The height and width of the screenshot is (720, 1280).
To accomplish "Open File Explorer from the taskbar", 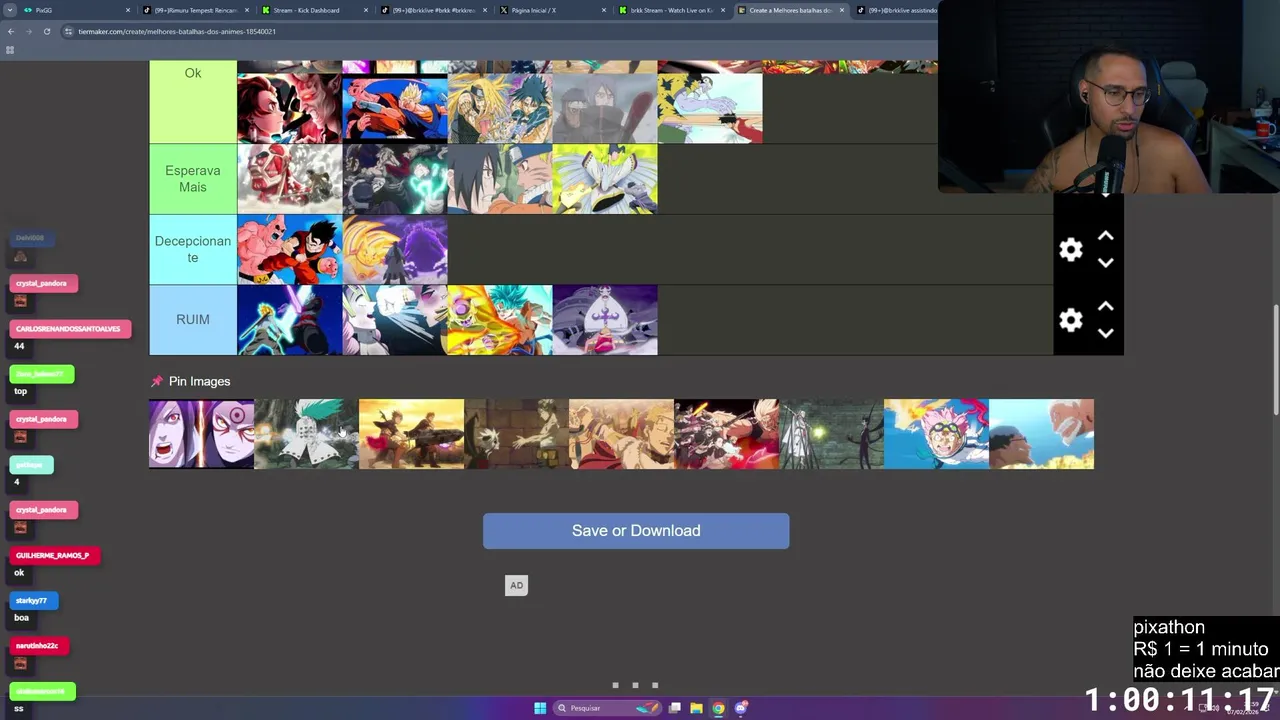I will [696, 708].
